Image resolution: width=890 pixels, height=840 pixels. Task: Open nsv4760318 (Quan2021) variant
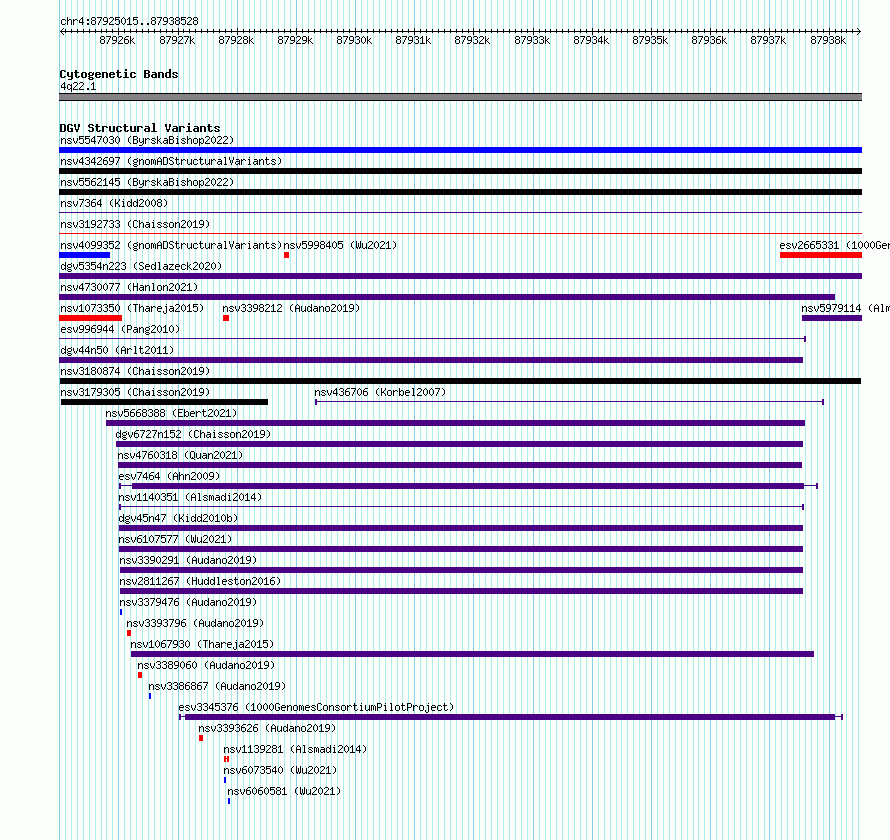pos(180,455)
